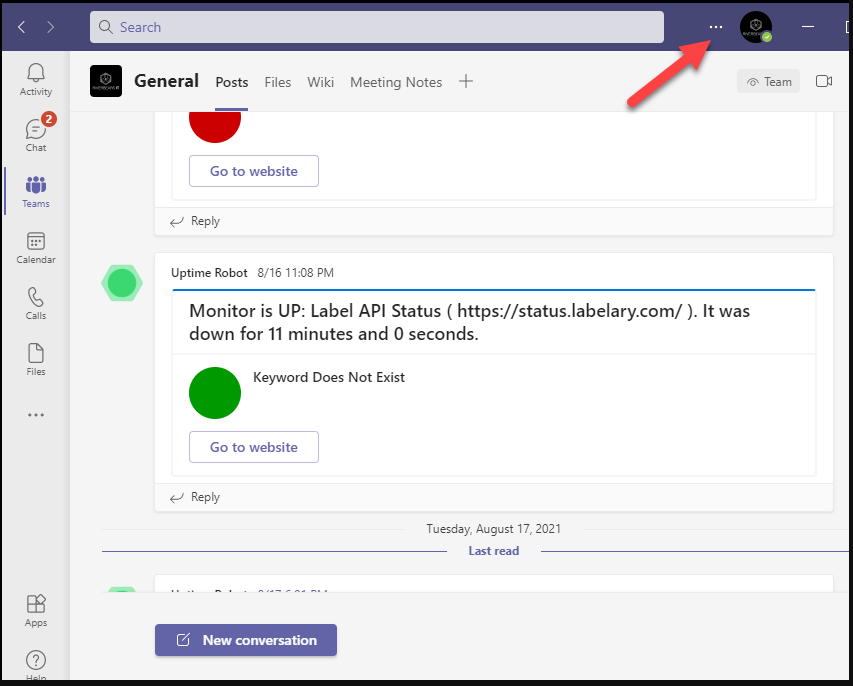853x686 pixels.
Task: Click the New conversation button
Action: click(246, 640)
